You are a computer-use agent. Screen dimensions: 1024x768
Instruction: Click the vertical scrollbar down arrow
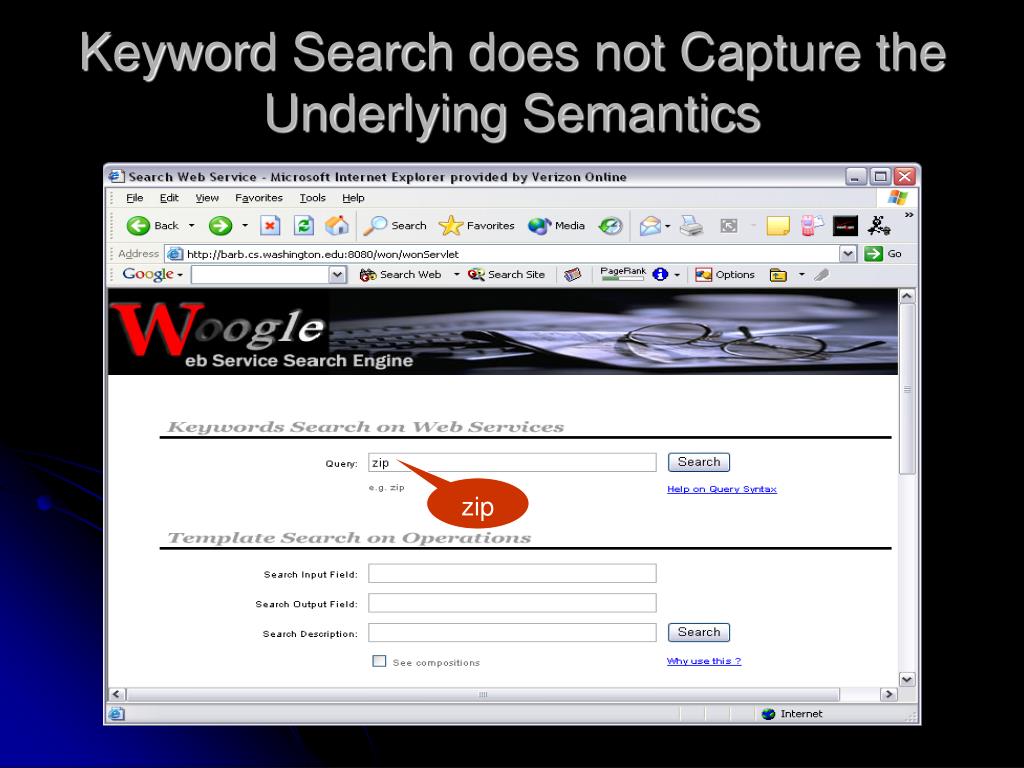(907, 679)
